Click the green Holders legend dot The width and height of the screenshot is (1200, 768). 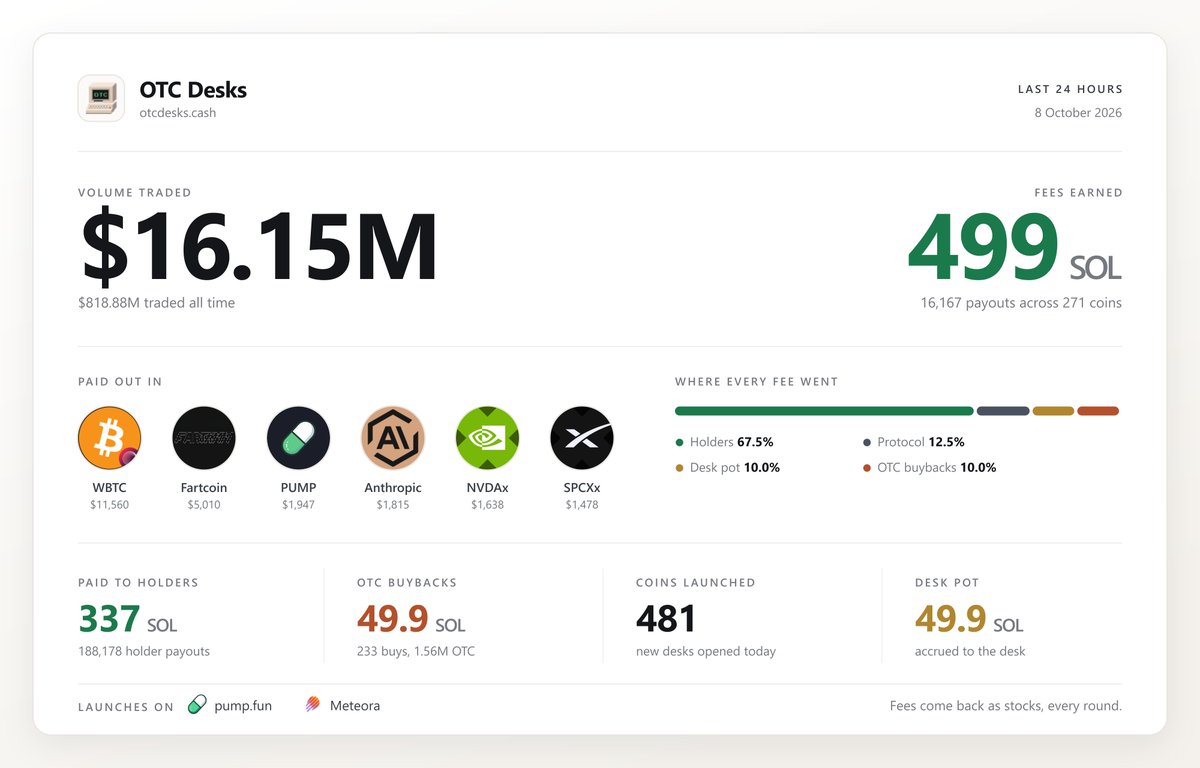pos(680,442)
